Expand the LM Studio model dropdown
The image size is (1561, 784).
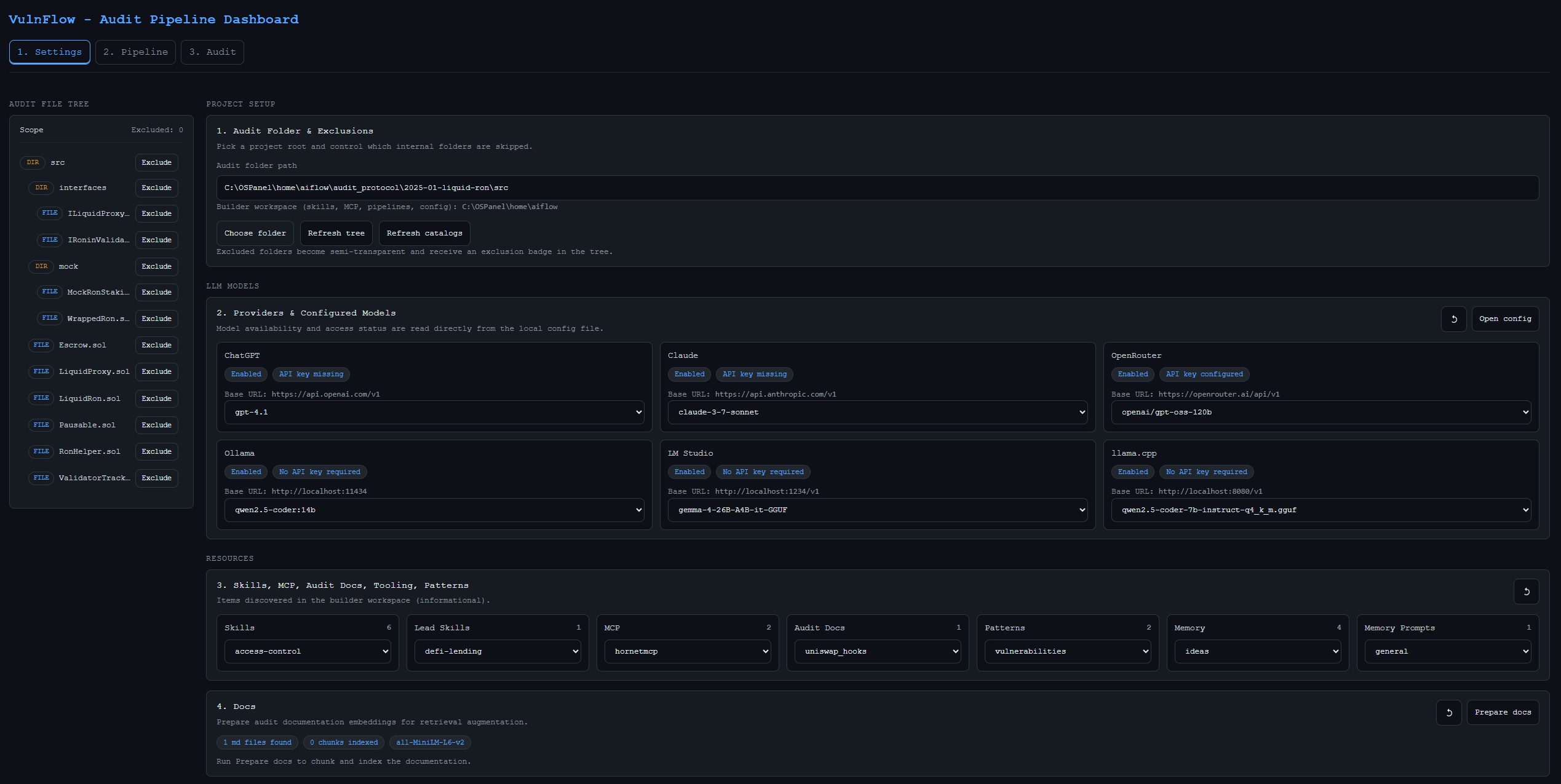point(878,510)
